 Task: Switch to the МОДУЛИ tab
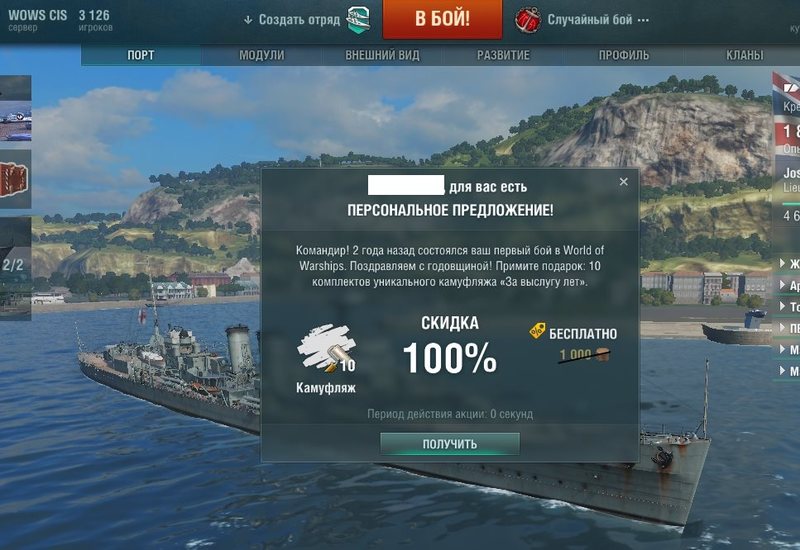coord(262,55)
